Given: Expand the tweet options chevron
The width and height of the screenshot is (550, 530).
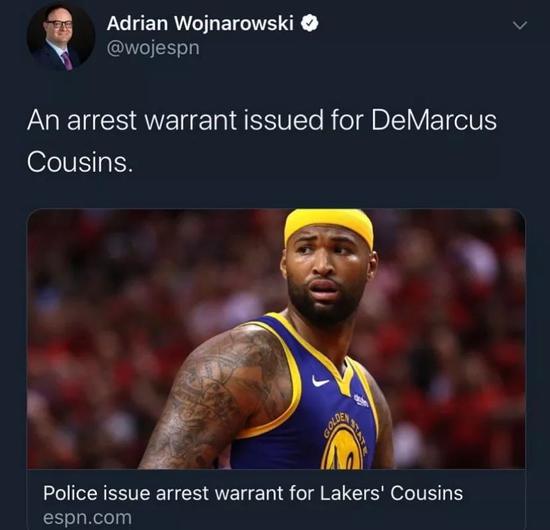Looking at the screenshot, I should pos(519,25).
